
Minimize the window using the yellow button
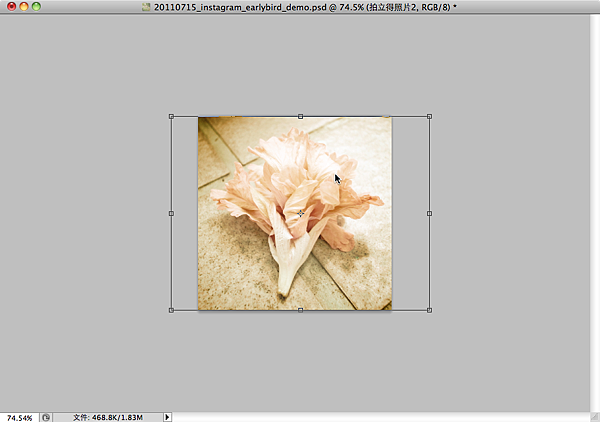(24, 7)
